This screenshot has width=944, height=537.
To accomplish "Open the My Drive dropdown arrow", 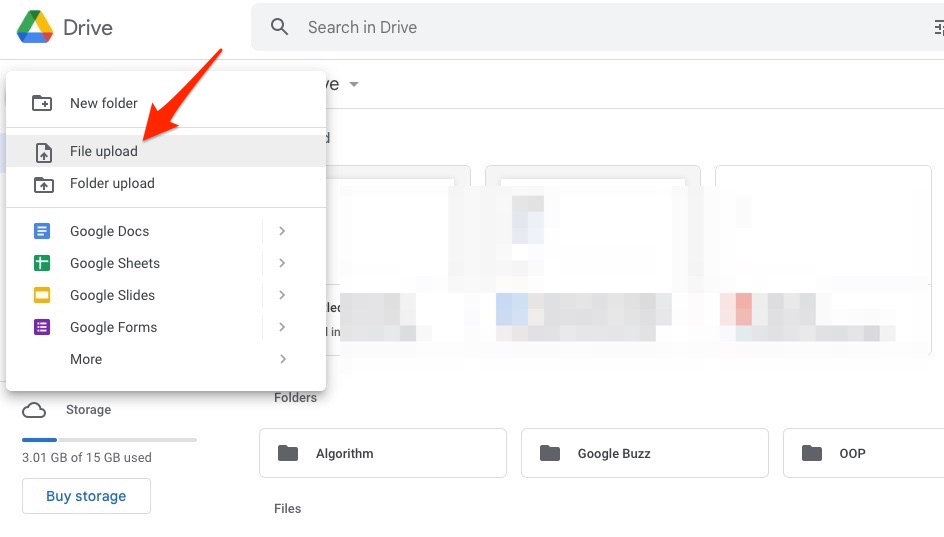I will coord(354,85).
